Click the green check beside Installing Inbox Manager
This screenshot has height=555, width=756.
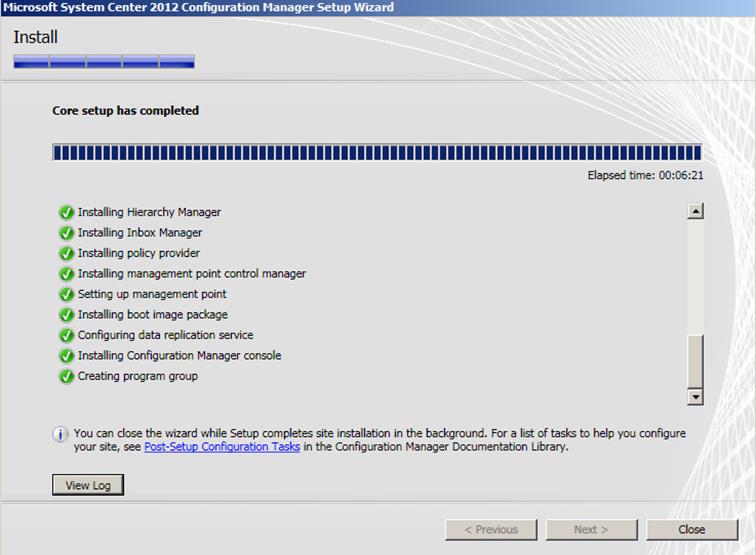pos(66,233)
